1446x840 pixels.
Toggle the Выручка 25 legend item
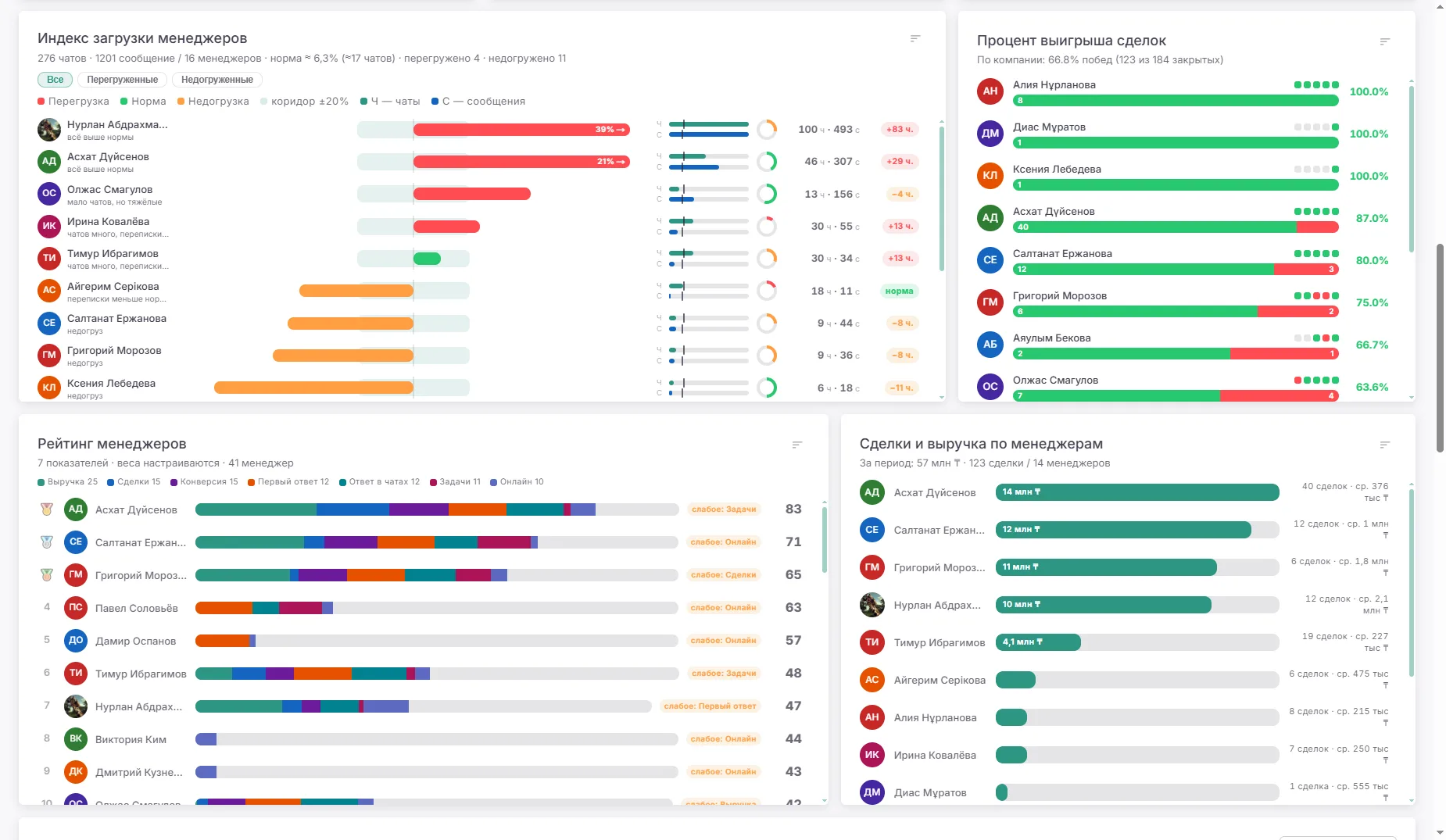68,482
